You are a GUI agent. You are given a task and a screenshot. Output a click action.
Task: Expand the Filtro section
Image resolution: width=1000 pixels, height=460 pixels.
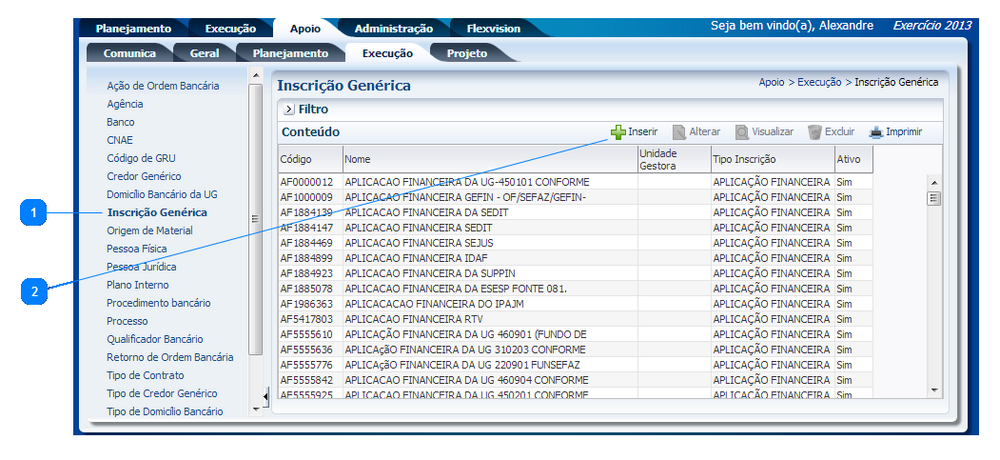click(x=288, y=109)
